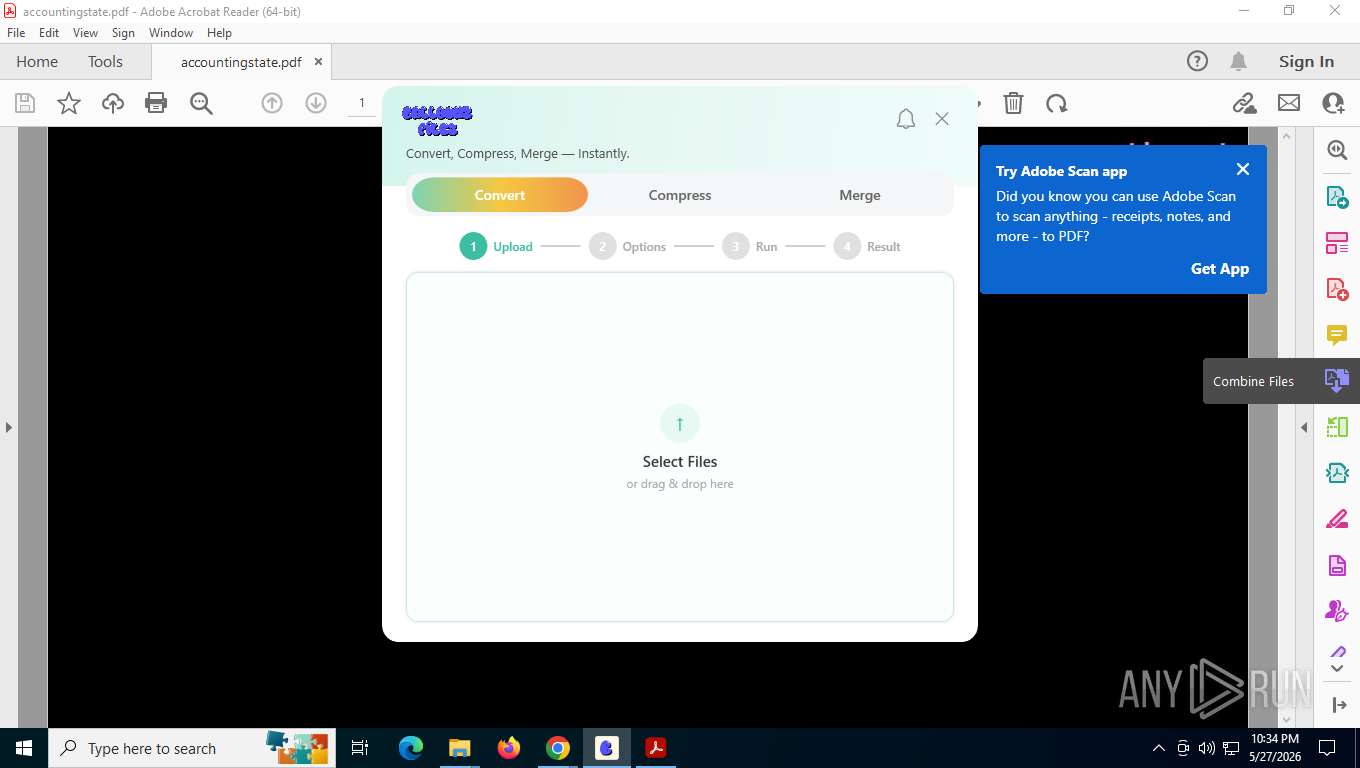Image resolution: width=1360 pixels, height=768 pixels.
Task: Bookmark the file with the star icon
Action: point(69,103)
